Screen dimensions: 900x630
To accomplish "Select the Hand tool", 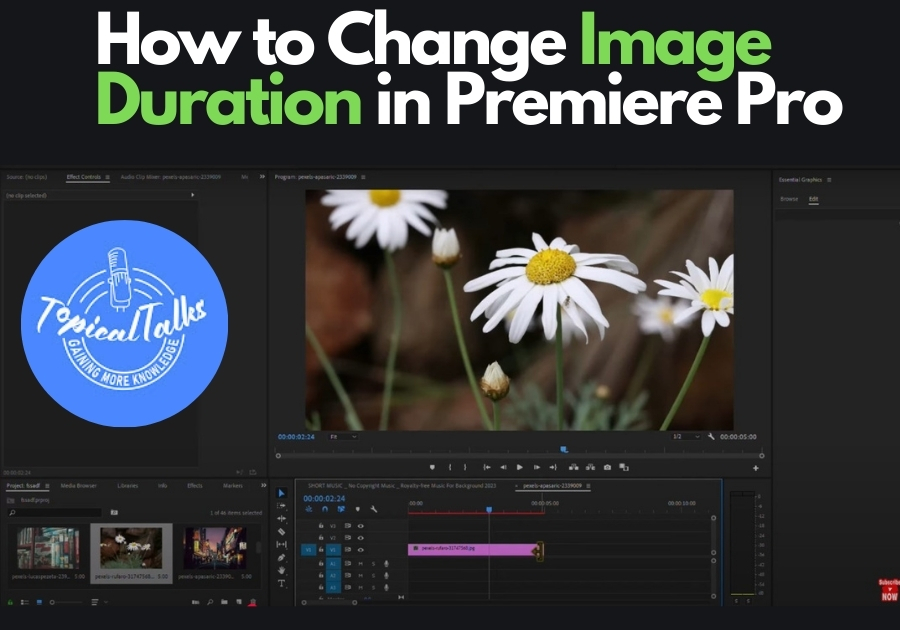I will click(281, 570).
